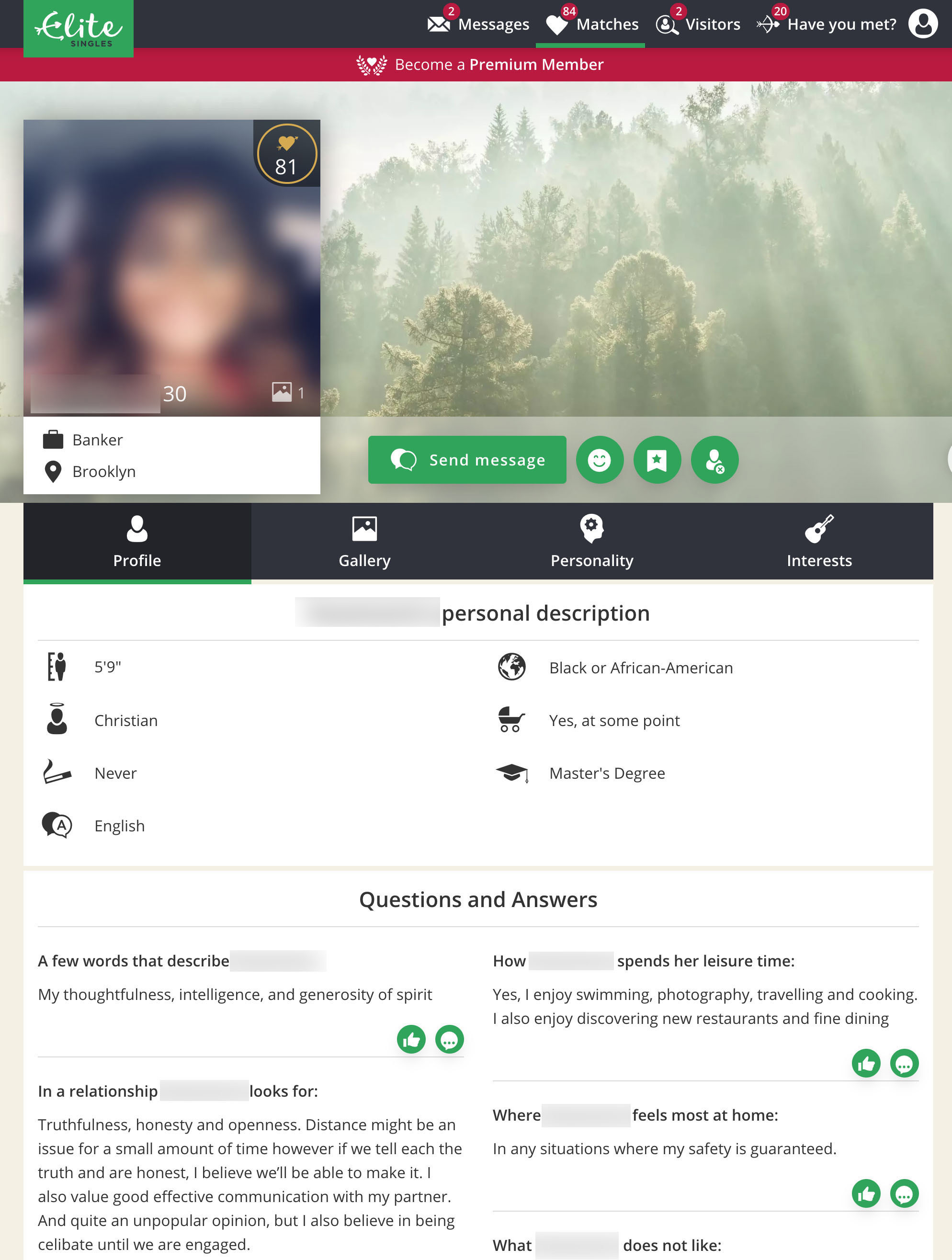Click the chat bubble icon on self-description

click(449, 1040)
